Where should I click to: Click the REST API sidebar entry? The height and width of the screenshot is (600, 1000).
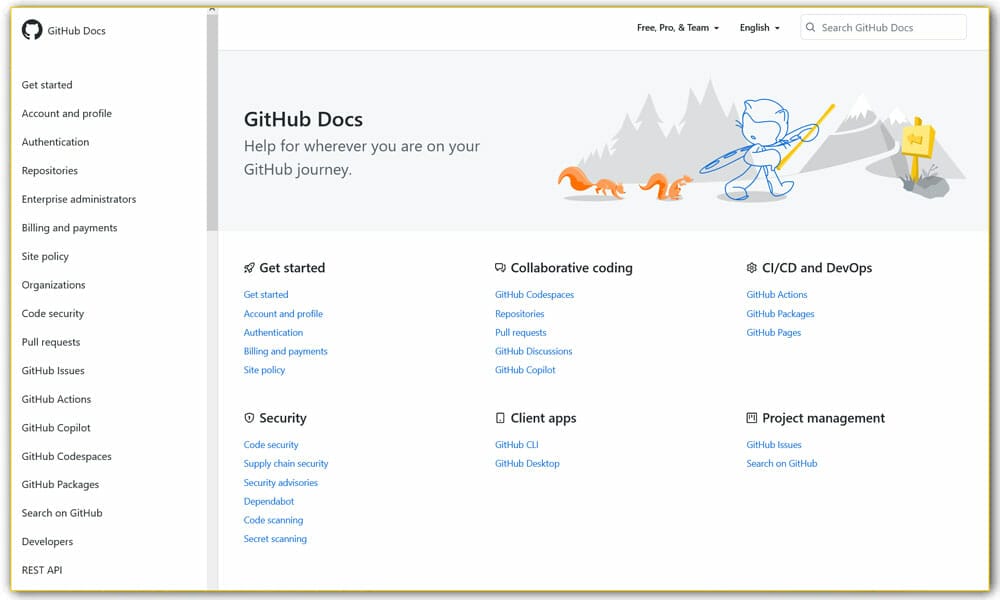point(41,569)
